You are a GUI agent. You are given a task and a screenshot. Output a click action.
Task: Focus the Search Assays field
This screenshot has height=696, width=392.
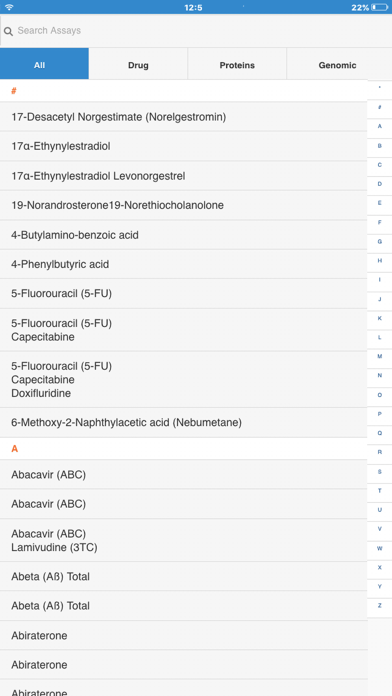196,31
